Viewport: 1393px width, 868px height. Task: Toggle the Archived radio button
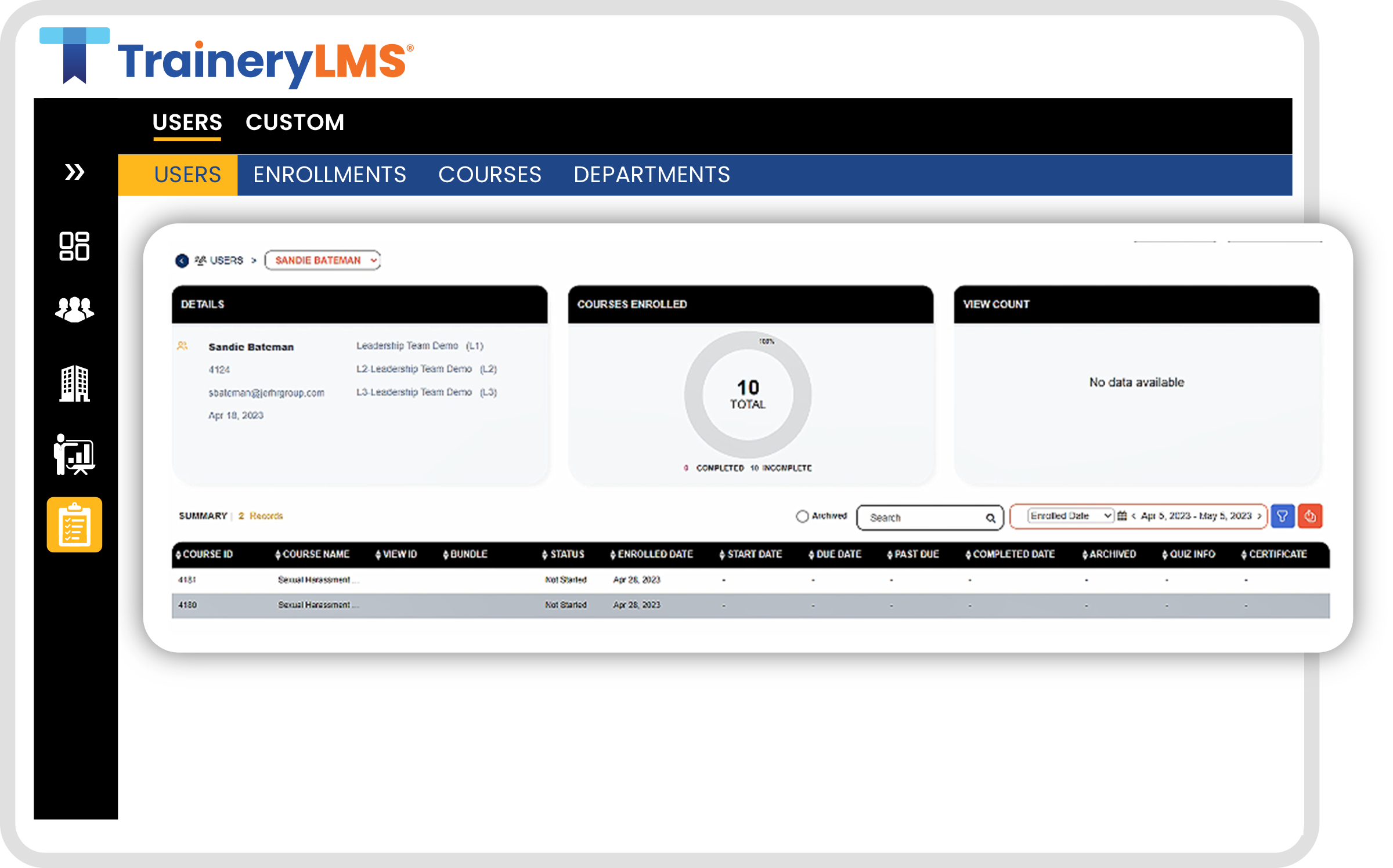point(802,516)
